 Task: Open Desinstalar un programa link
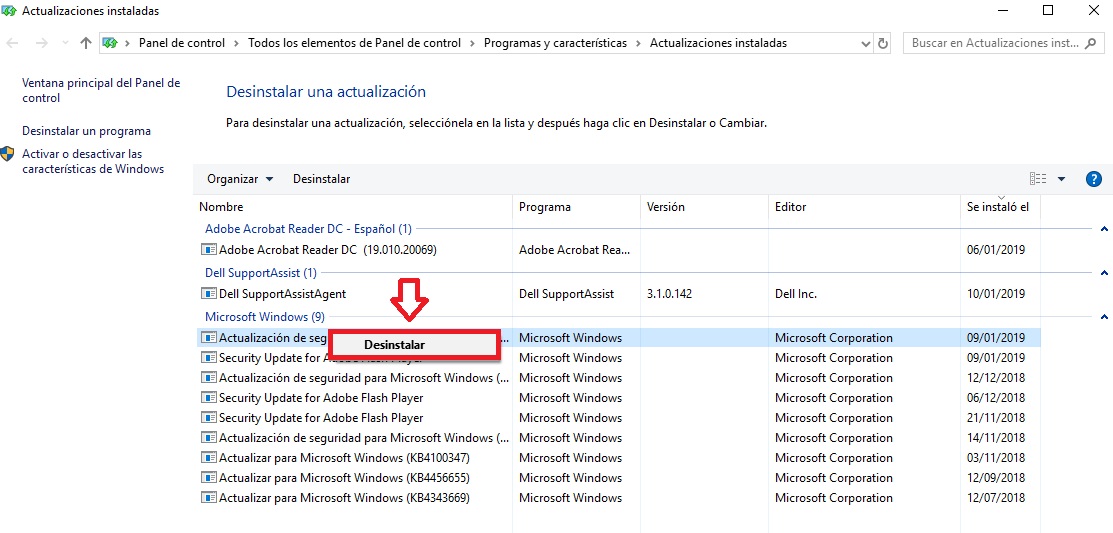tap(87, 131)
